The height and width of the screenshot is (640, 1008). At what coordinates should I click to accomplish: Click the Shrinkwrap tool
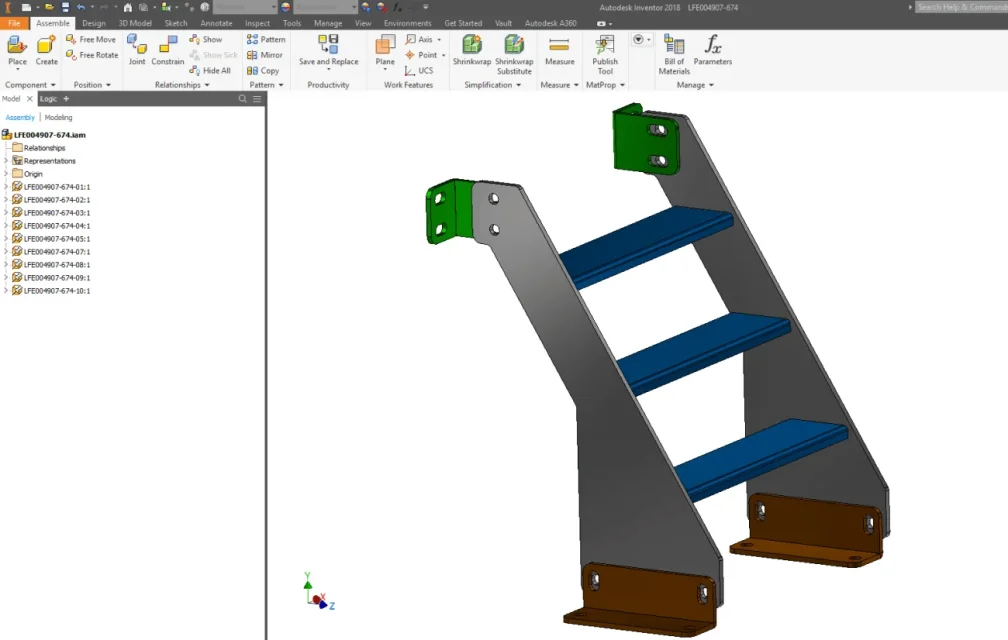(x=472, y=49)
